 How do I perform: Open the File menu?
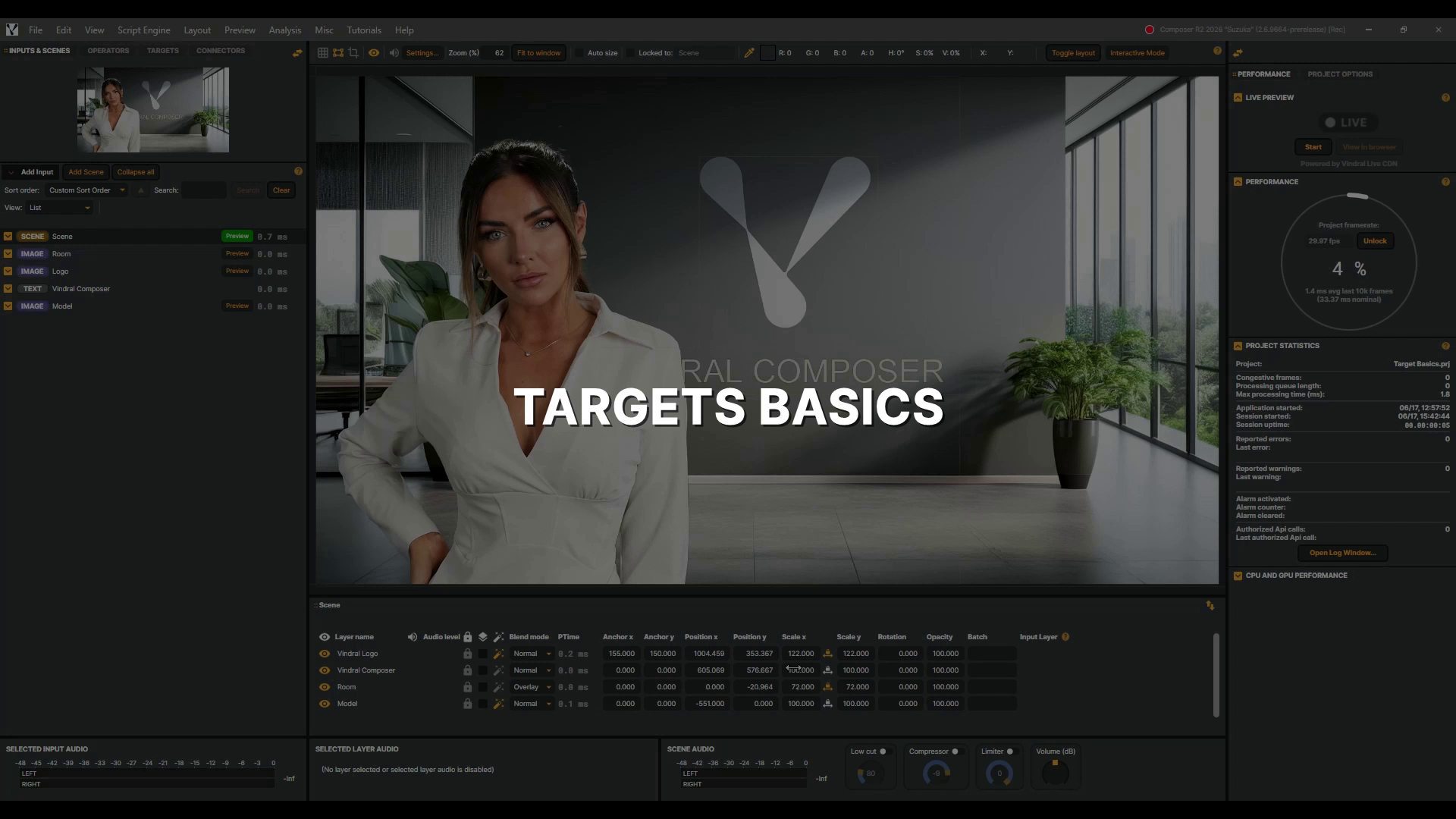36,30
